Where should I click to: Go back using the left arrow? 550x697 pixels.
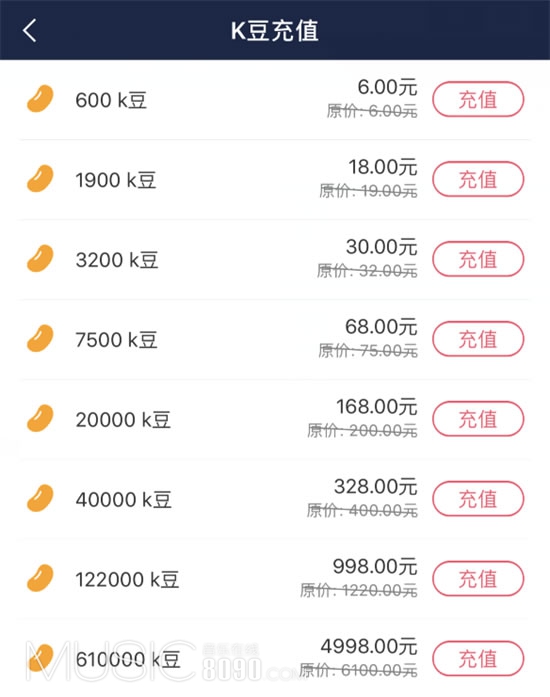coord(29,31)
